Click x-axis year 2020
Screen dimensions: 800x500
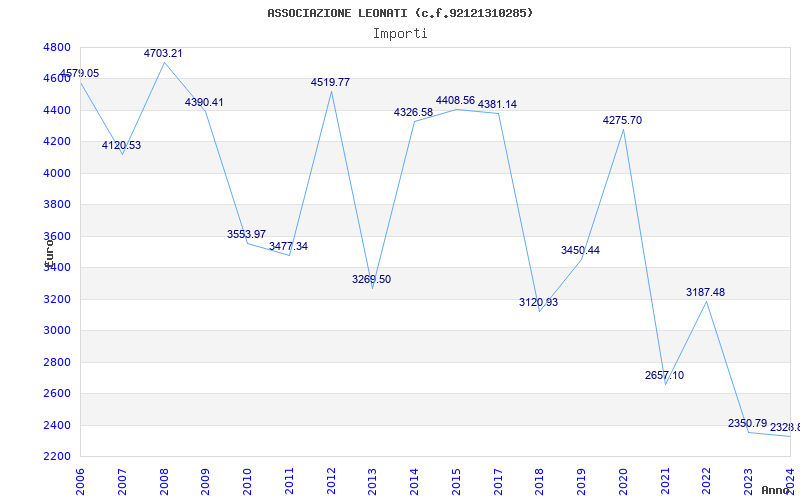623,482
